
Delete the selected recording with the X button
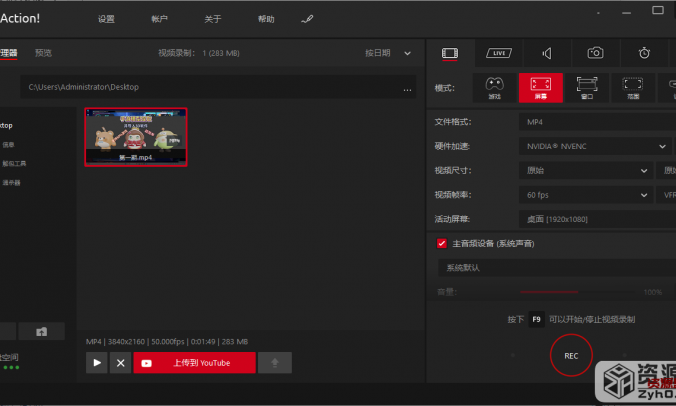pos(121,363)
